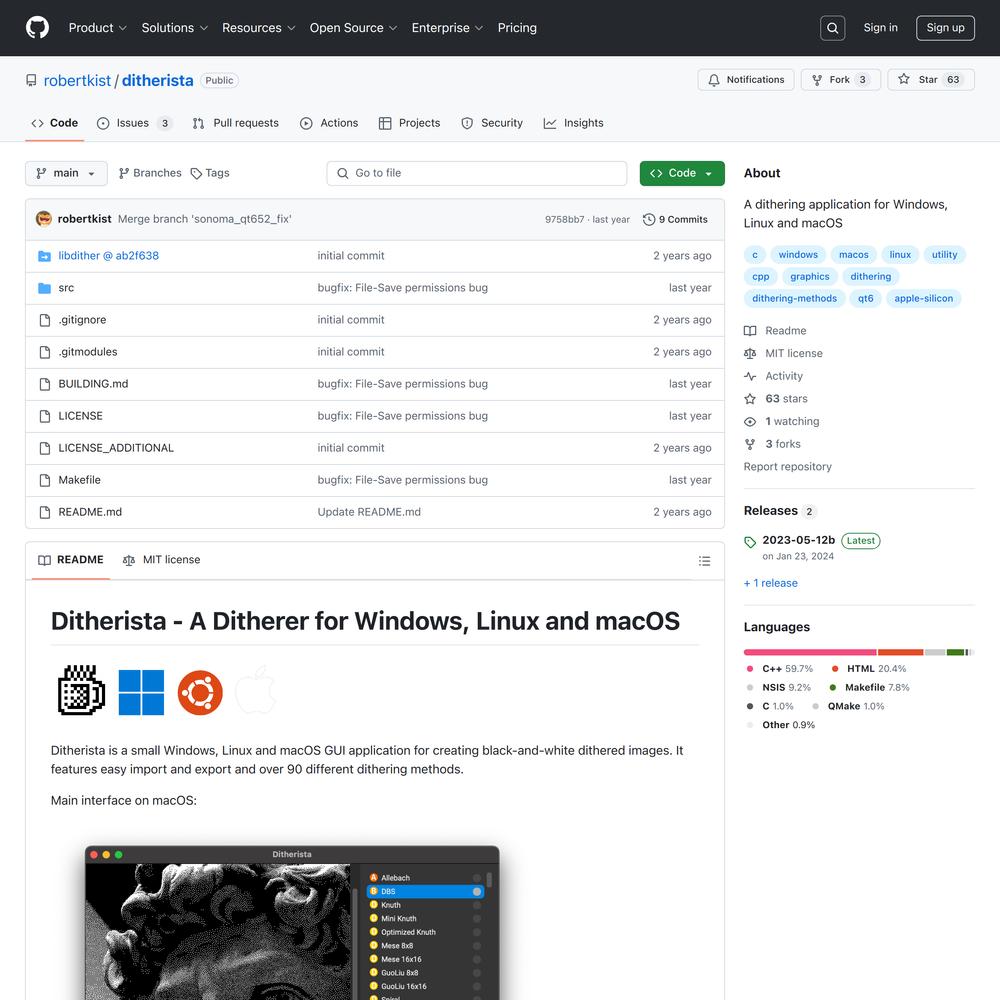This screenshot has width=1000, height=1000.
Task: Expand the Open Source dropdown
Action: point(353,28)
